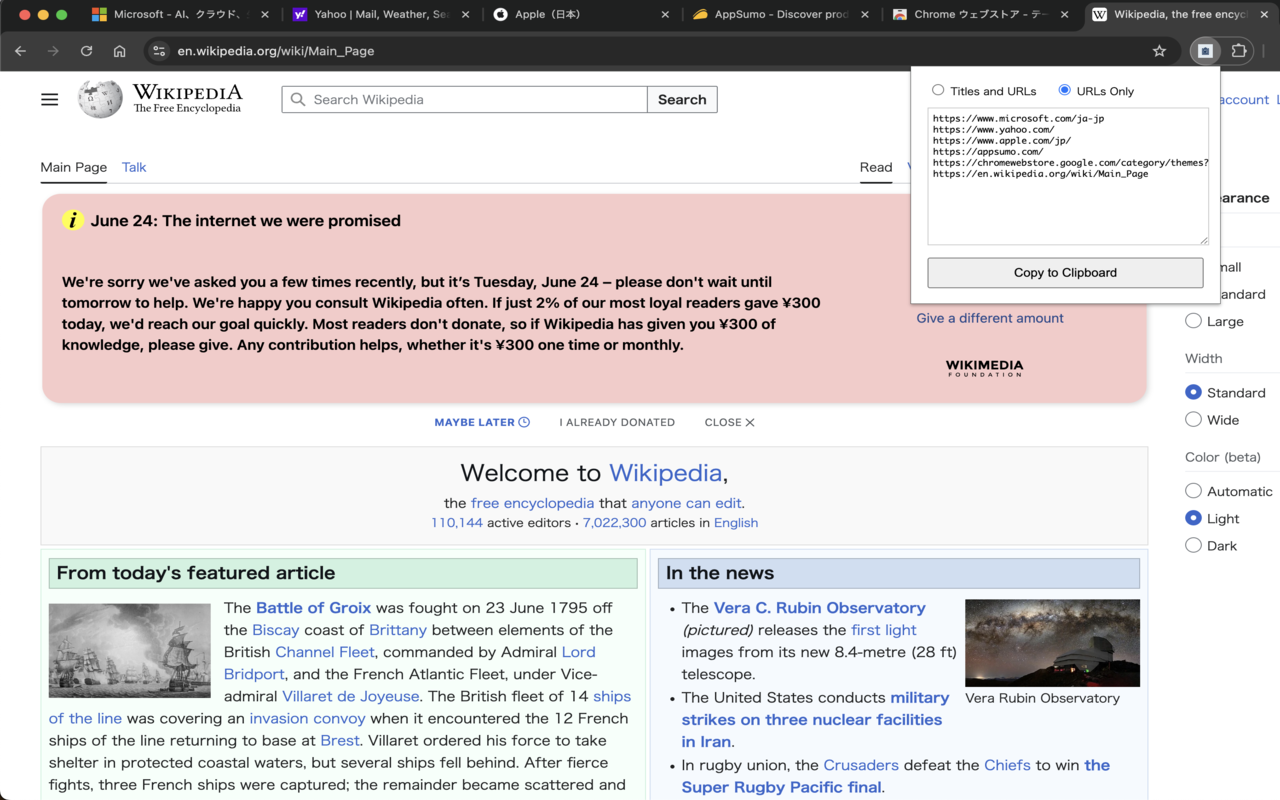Screen dimensions: 1280x800
Task: Bookmark this page with the star icon
Action: [x=1159, y=51]
